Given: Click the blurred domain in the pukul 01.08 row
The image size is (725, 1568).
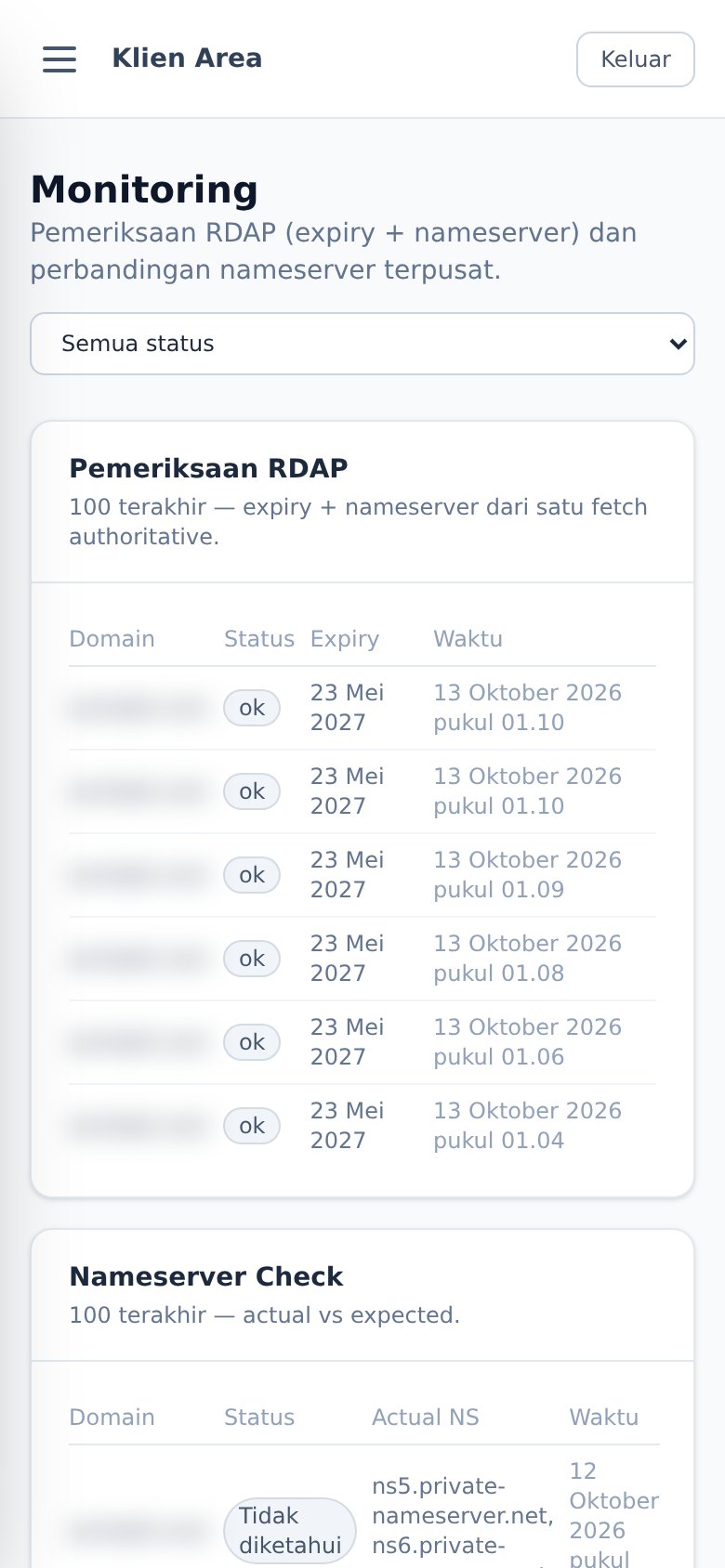Looking at the screenshot, I should coord(137,959).
